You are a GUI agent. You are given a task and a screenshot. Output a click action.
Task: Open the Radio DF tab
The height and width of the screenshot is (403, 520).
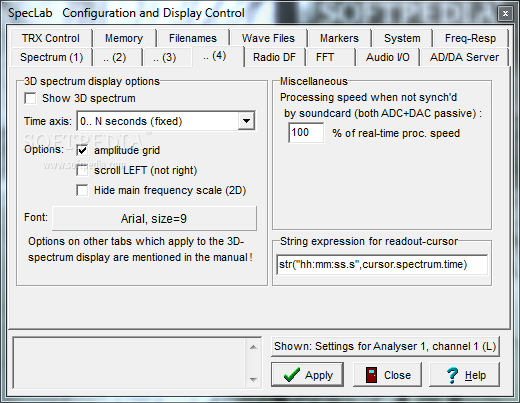pyautogui.click(x=274, y=57)
